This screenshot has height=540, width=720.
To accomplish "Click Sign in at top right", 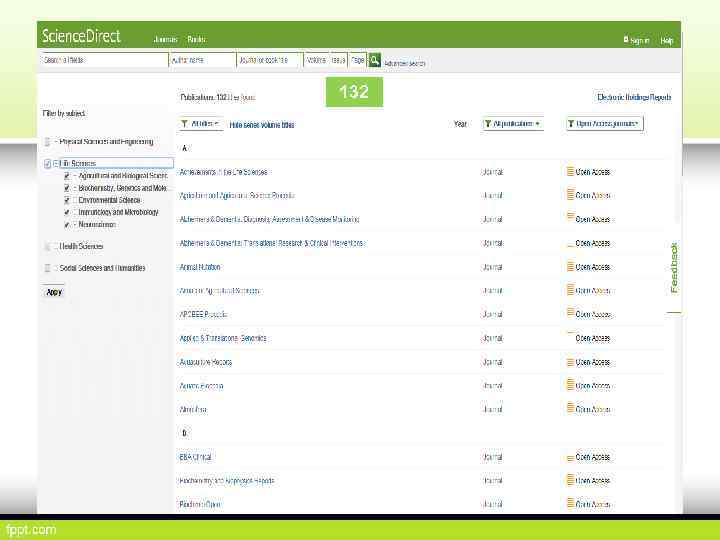I will coord(640,40).
